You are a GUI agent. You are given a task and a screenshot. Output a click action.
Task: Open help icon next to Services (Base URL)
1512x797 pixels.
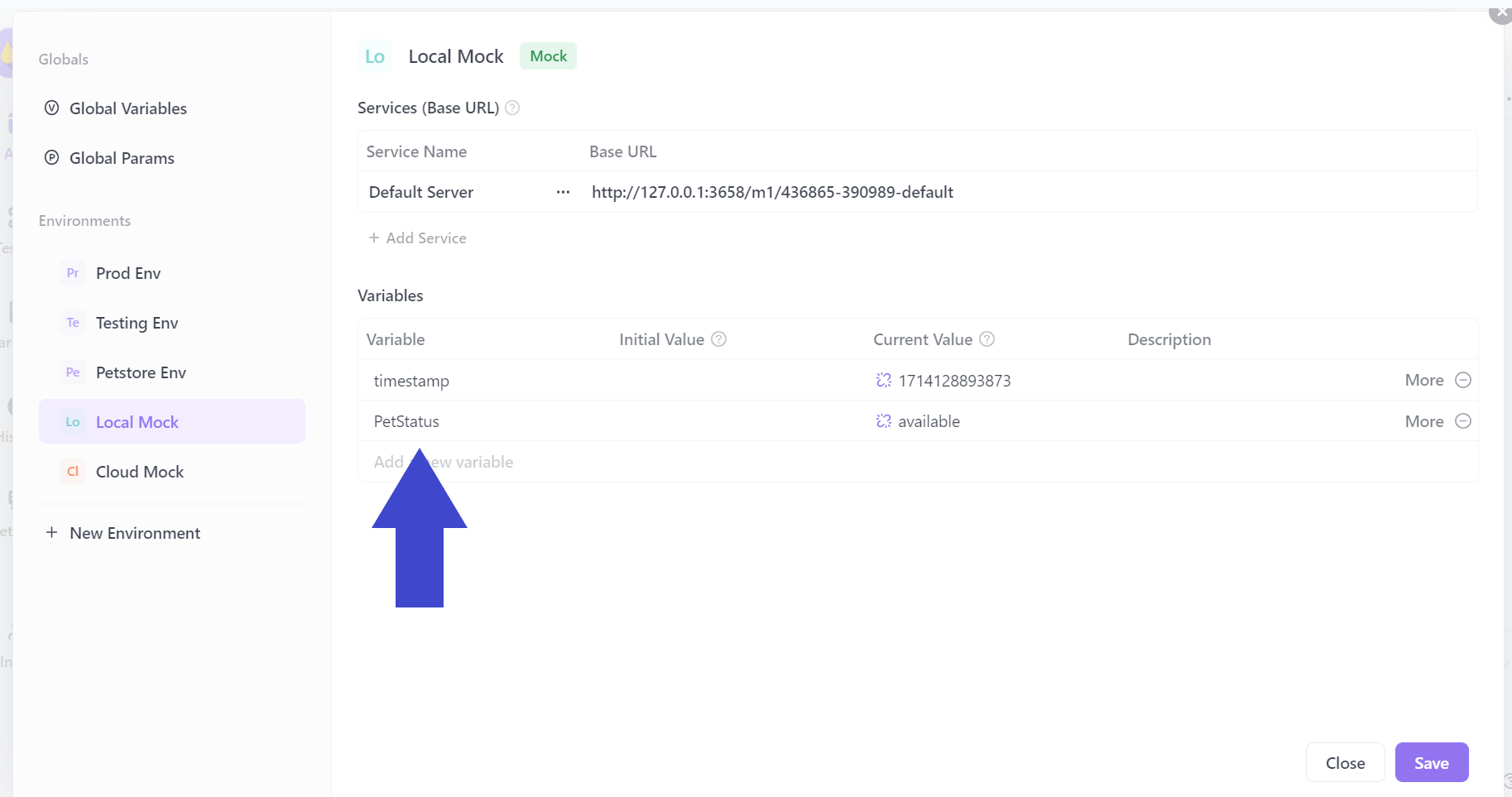pyautogui.click(x=512, y=108)
